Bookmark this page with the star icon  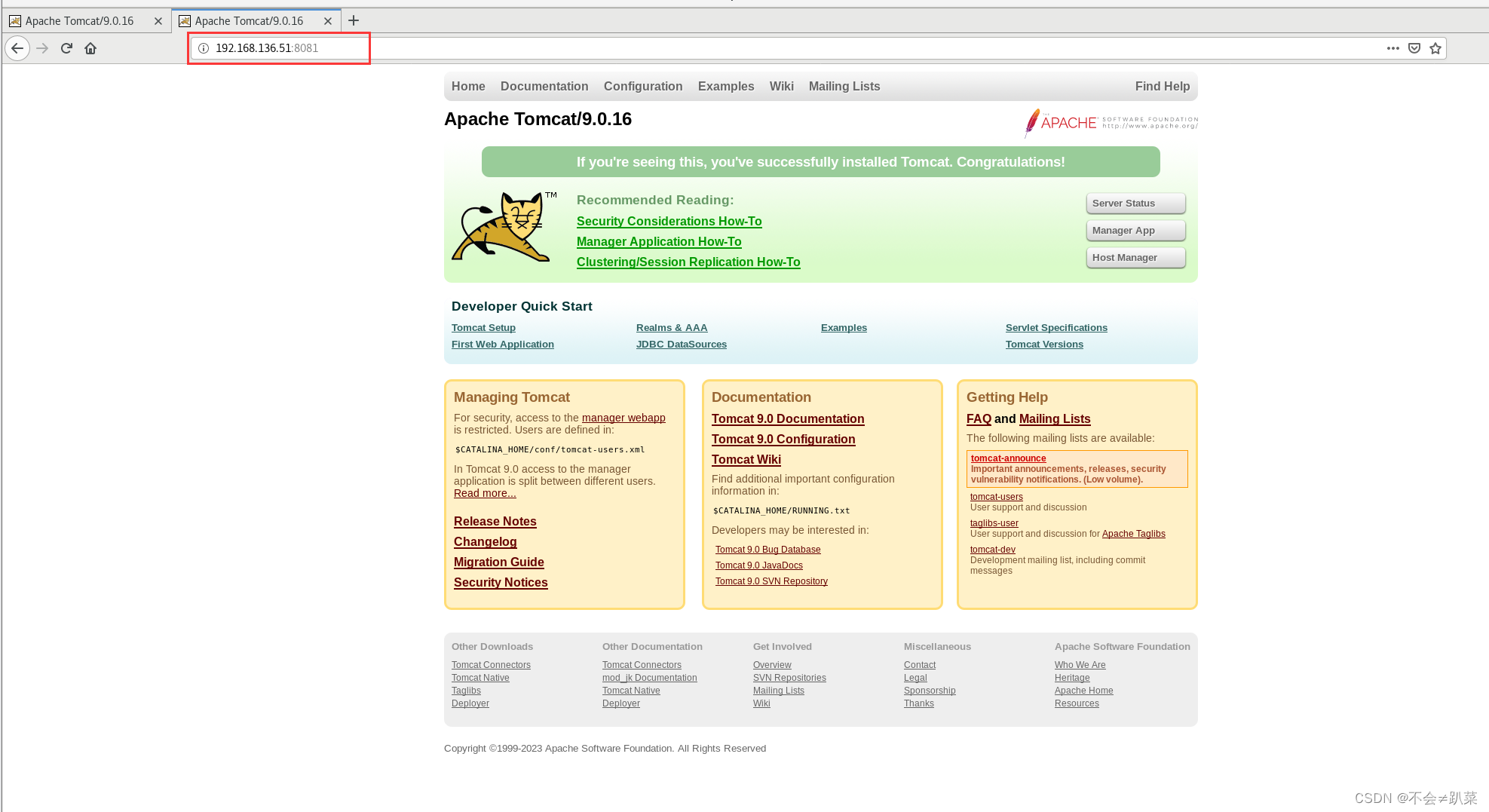click(1435, 48)
